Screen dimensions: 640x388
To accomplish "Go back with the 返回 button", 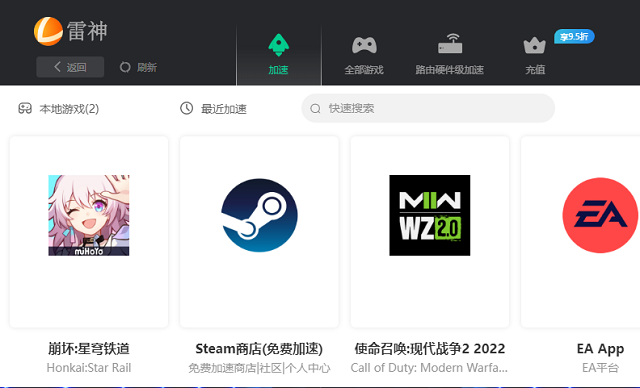I will [x=70, y=67].
